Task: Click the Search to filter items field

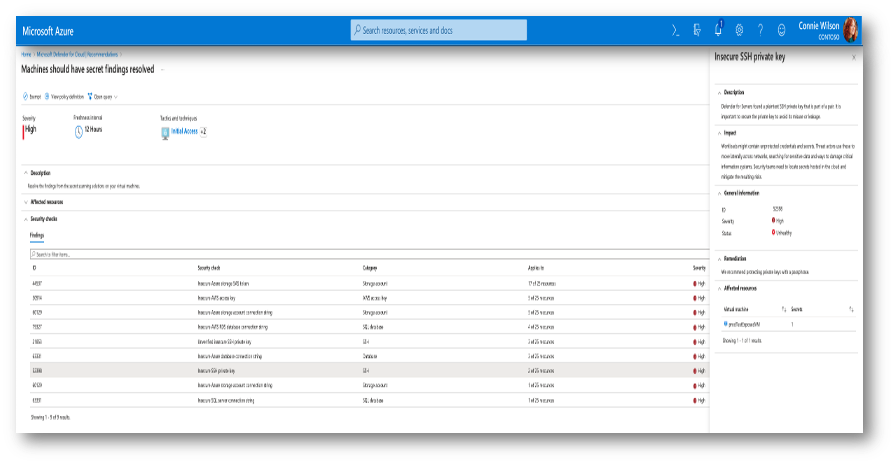Action: (x=369, y=254)
